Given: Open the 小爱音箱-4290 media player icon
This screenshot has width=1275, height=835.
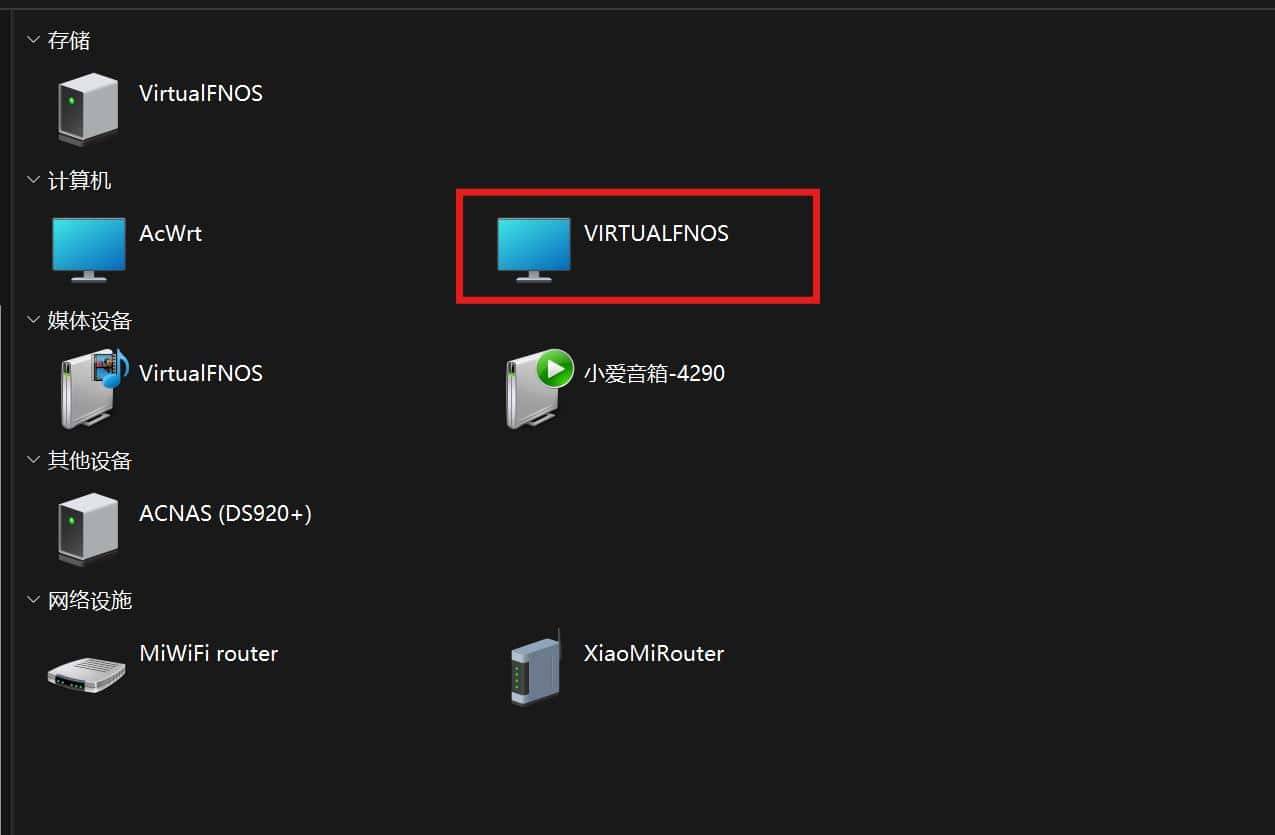Looking at the screenshot, I should point(533,389).
